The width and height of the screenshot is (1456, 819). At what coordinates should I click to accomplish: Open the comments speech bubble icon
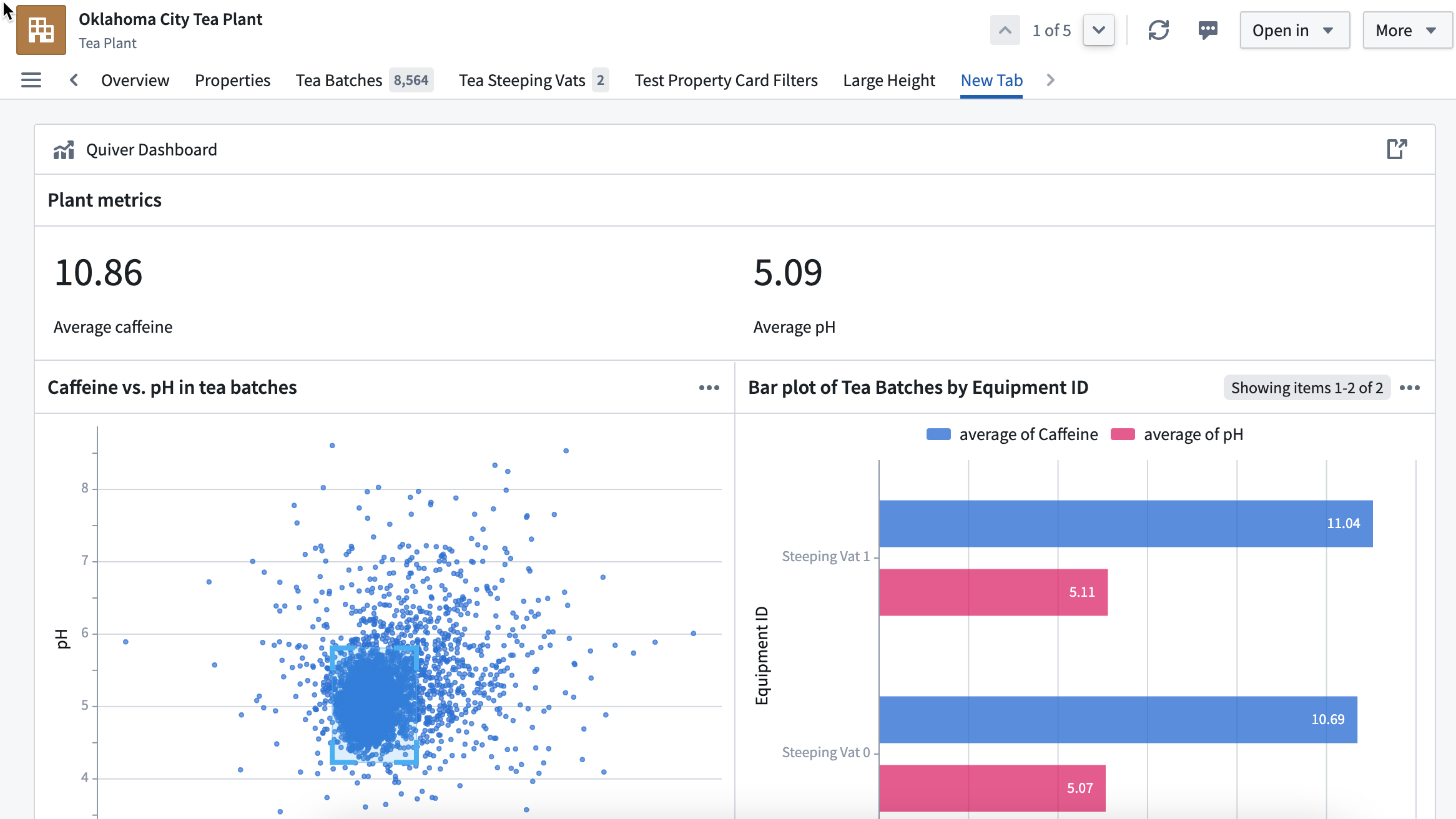pyautogui.click(x=1208, y=30)
